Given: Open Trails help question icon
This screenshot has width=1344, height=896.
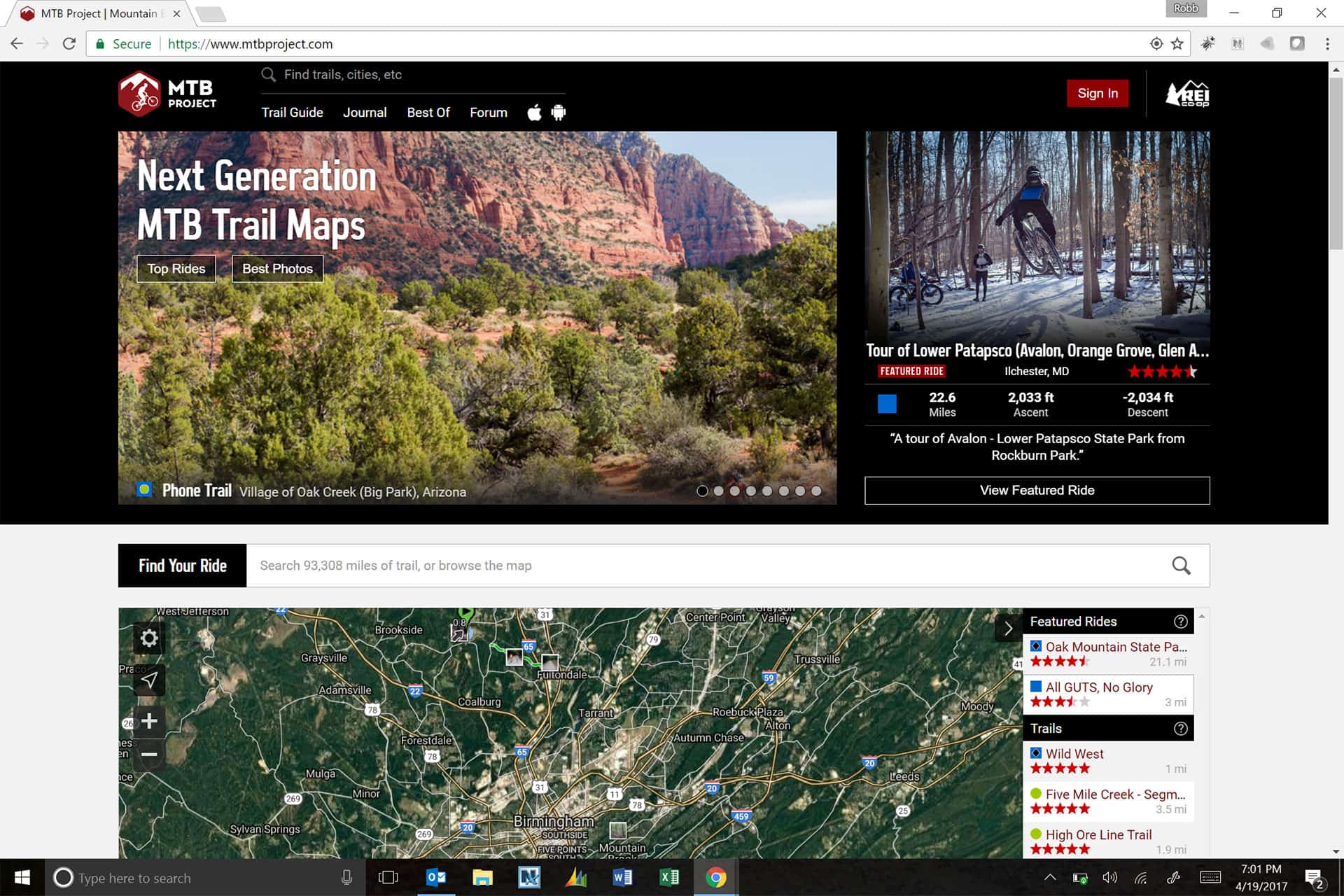Looking at the screenshot, I should (x=1180, y=729).
